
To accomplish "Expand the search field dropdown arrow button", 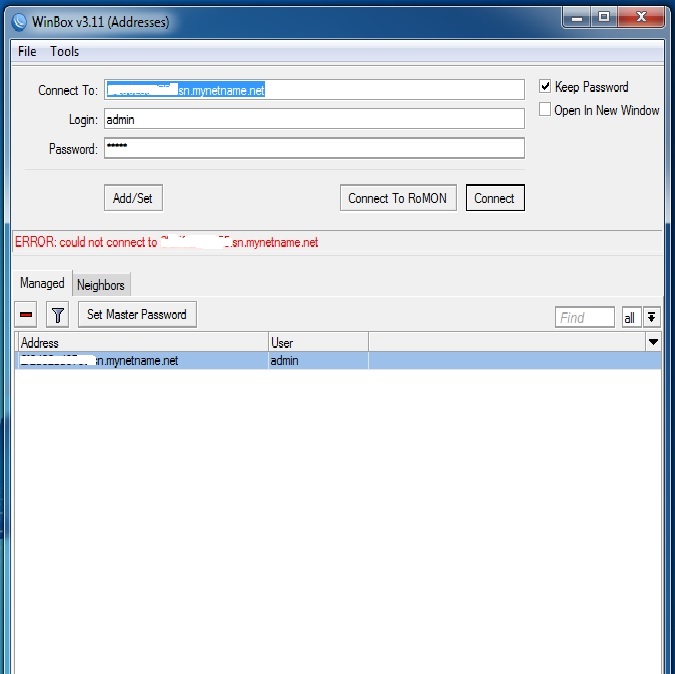I will click(x=652, y=318).
